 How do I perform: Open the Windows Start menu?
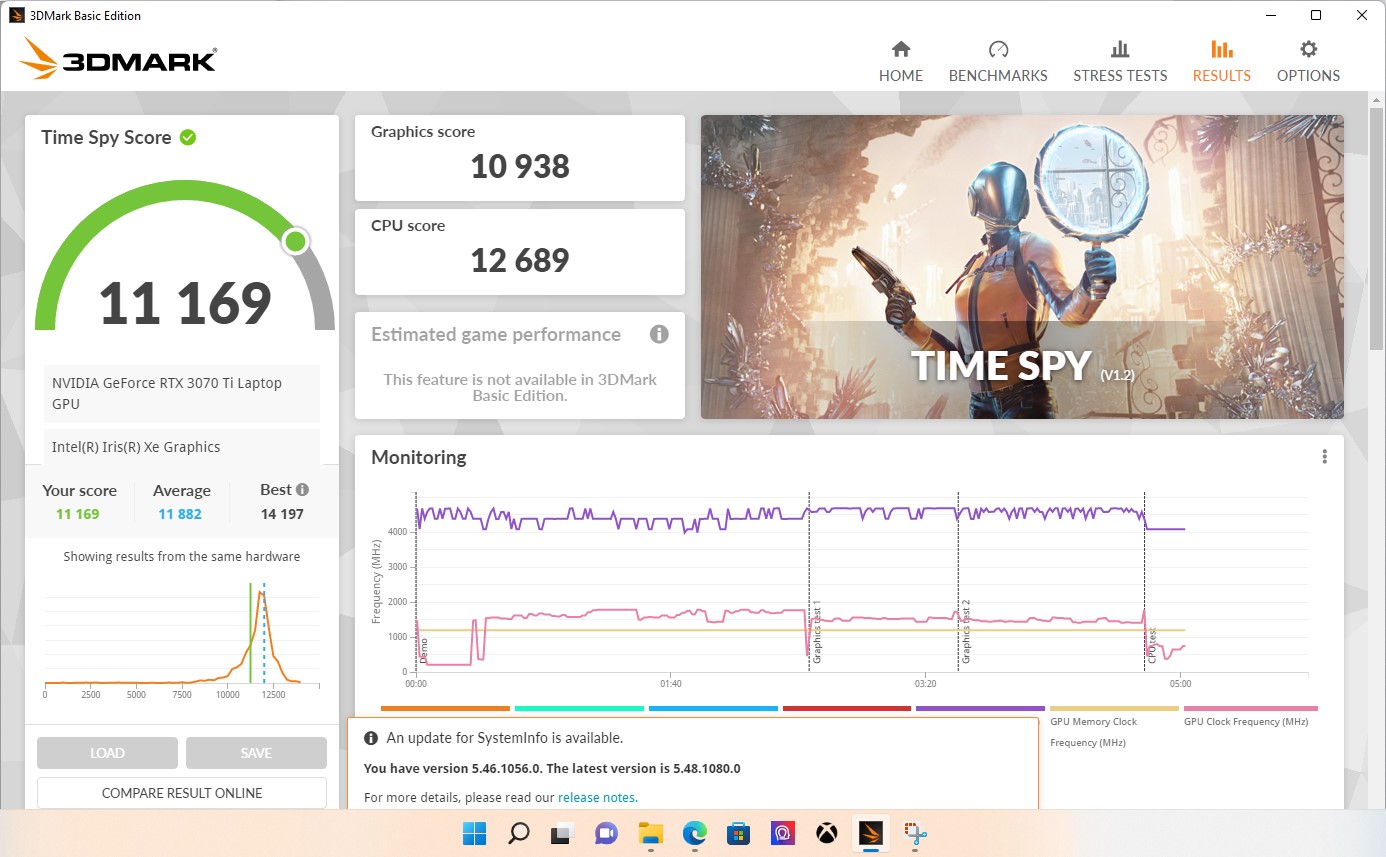[x=474, y=833]
